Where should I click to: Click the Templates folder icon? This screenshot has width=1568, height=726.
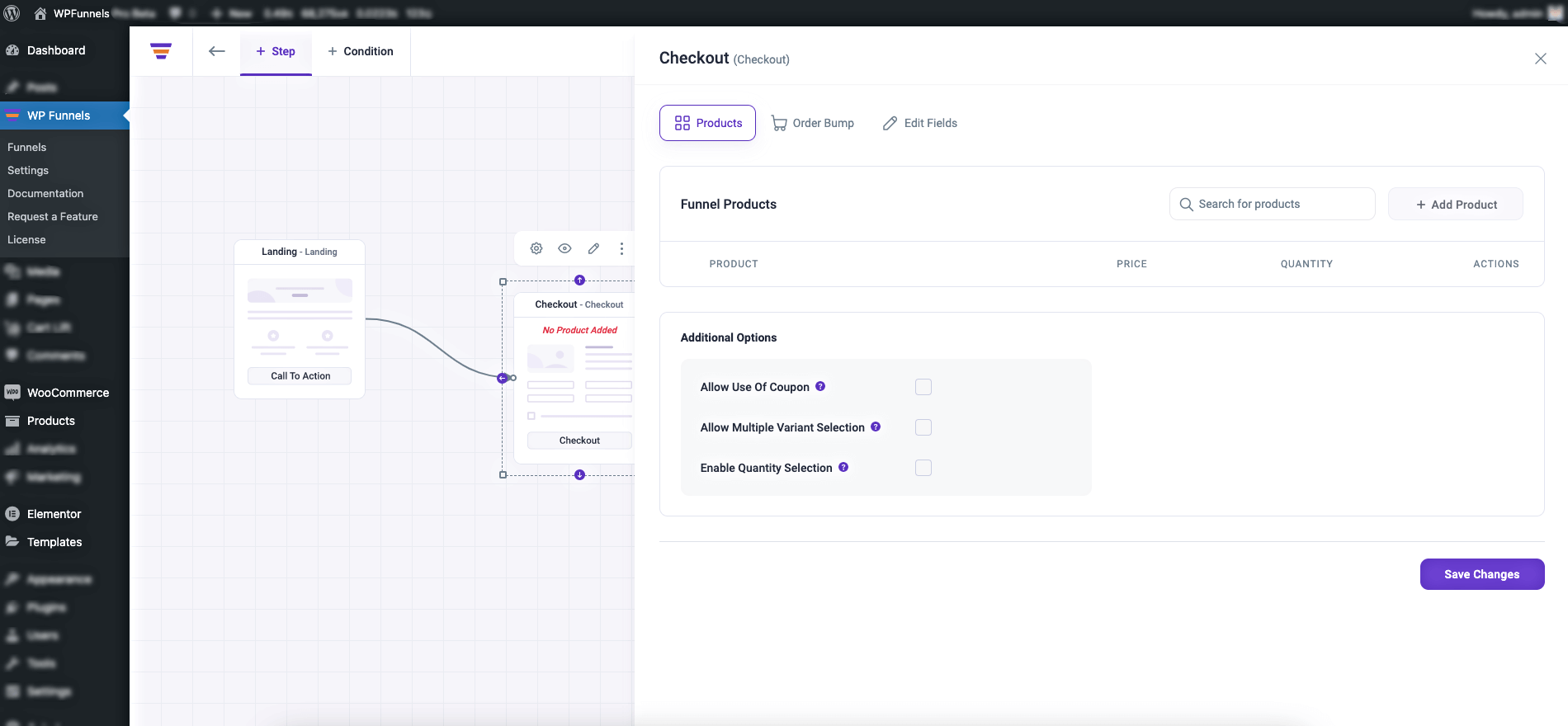(12, 542)
